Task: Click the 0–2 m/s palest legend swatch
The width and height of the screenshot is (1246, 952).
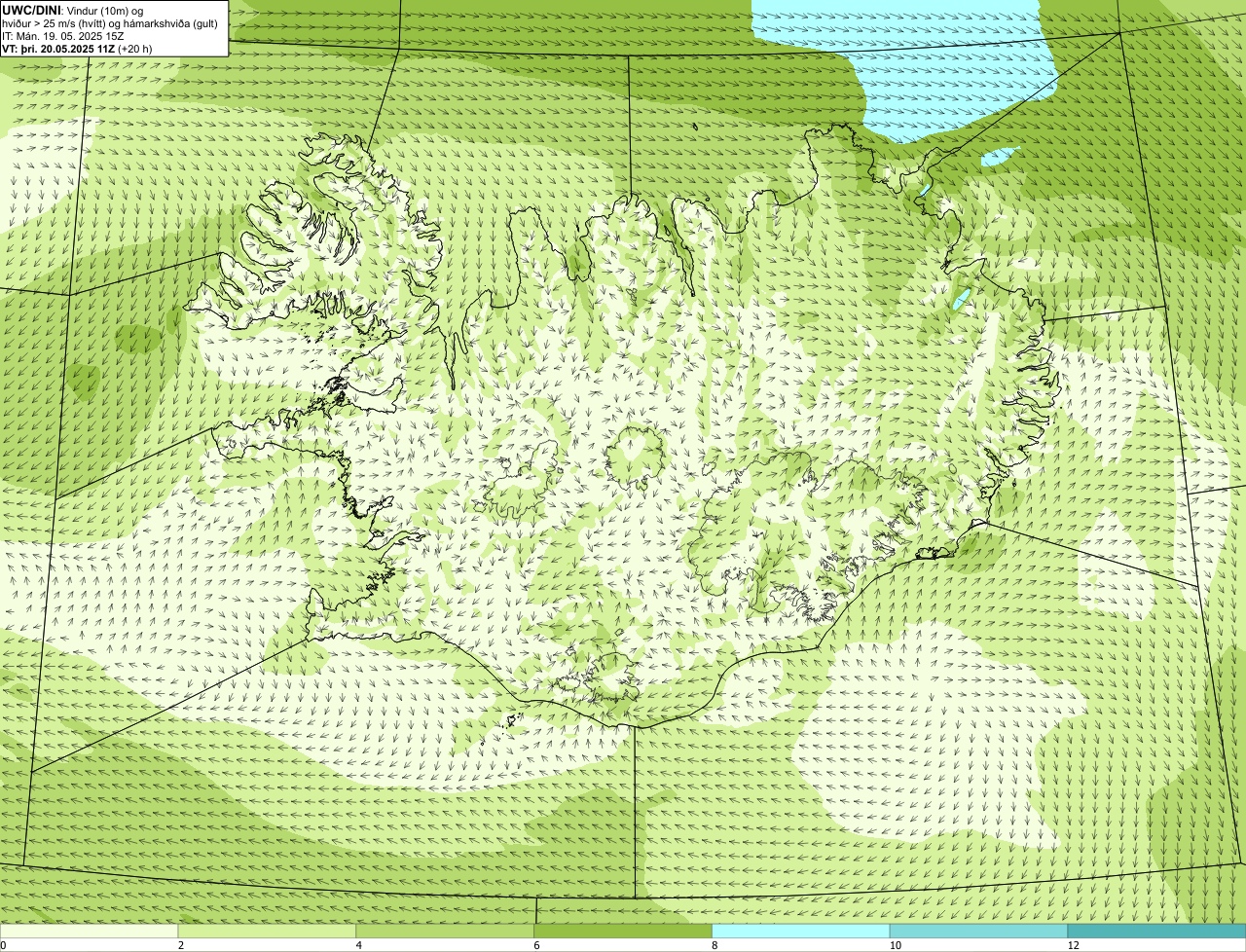Action: [x=89, y=932]
